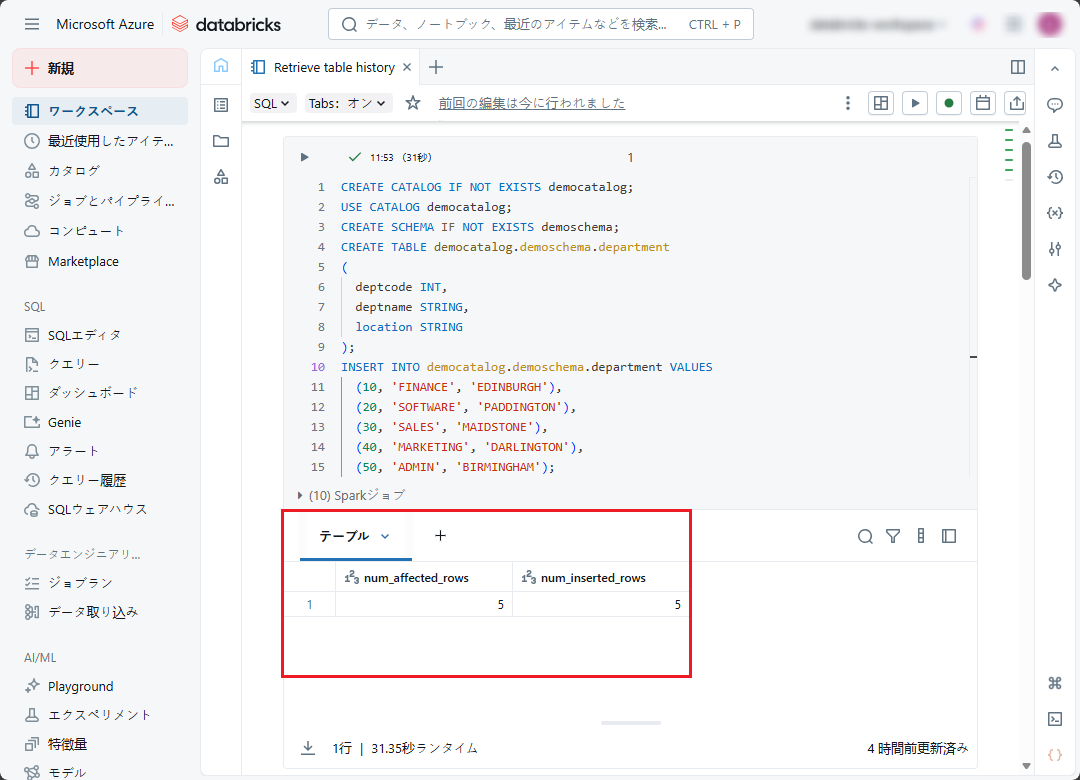Open version history clock icon in right sidebar
This screenshot has height=780, width=1080.
(x=1054, y=177)
